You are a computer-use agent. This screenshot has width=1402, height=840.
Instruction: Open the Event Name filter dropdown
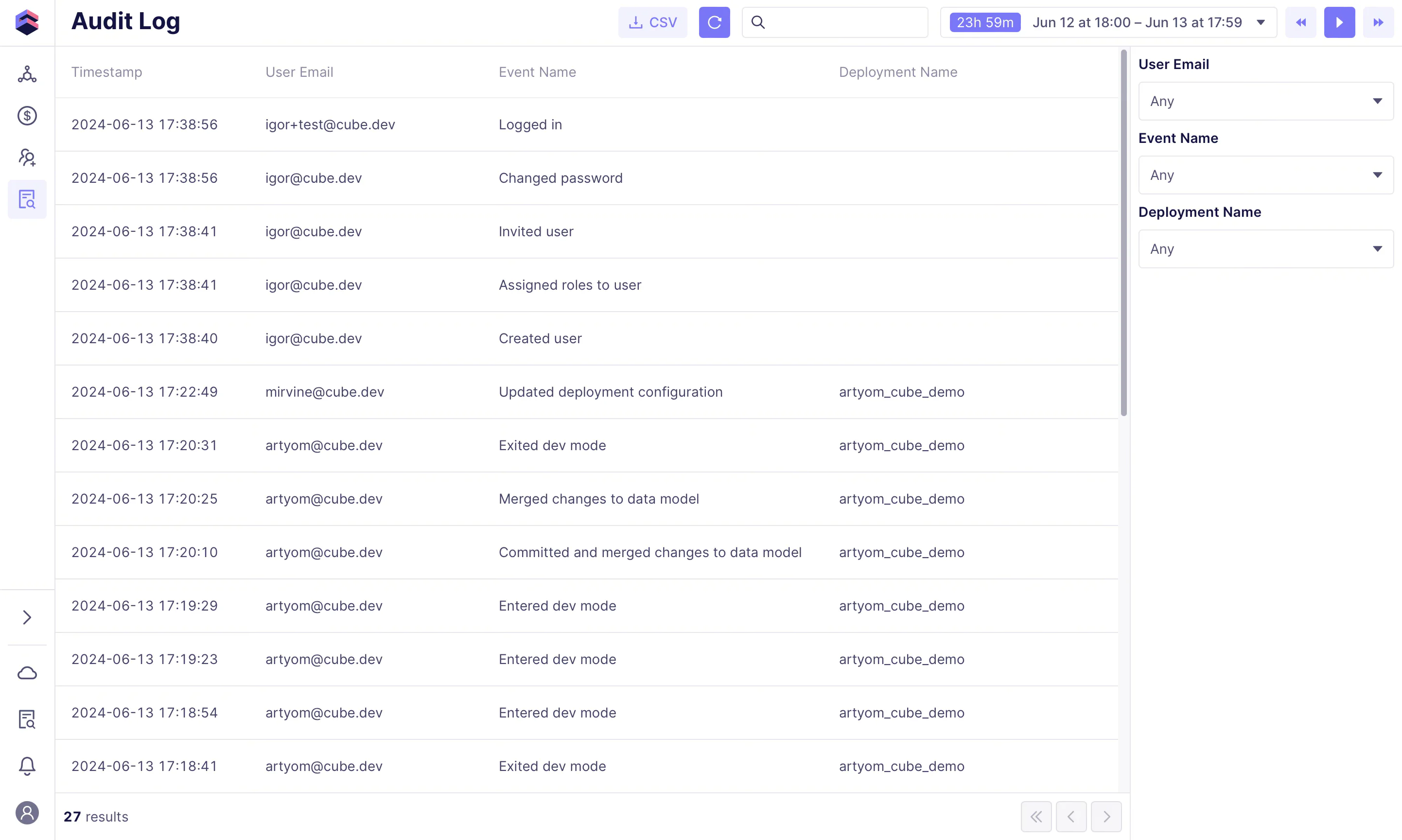pyautogui.click(x=1265, y=175)
